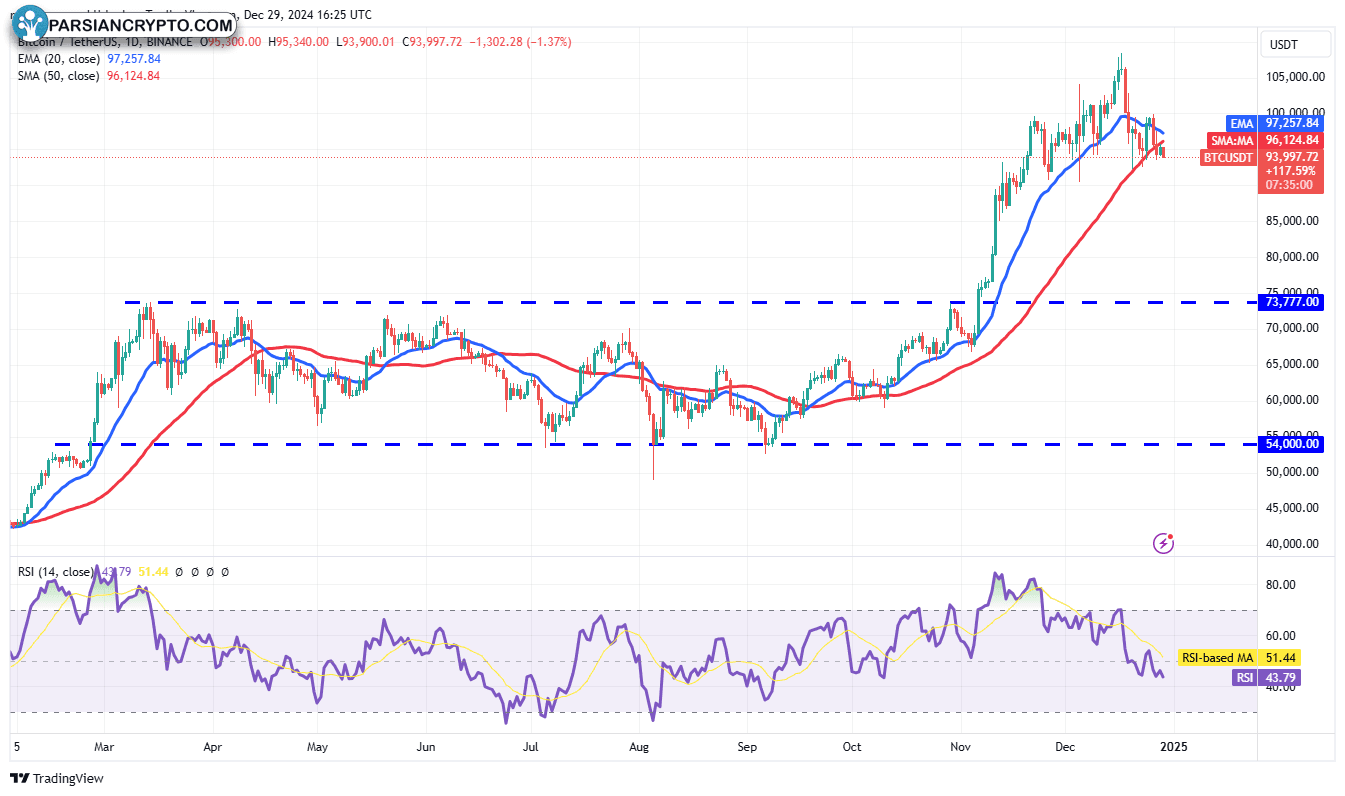Screen dimensions: 1345x796
Task: Click the Jun label on the time axis
Action: pos(426,747)
